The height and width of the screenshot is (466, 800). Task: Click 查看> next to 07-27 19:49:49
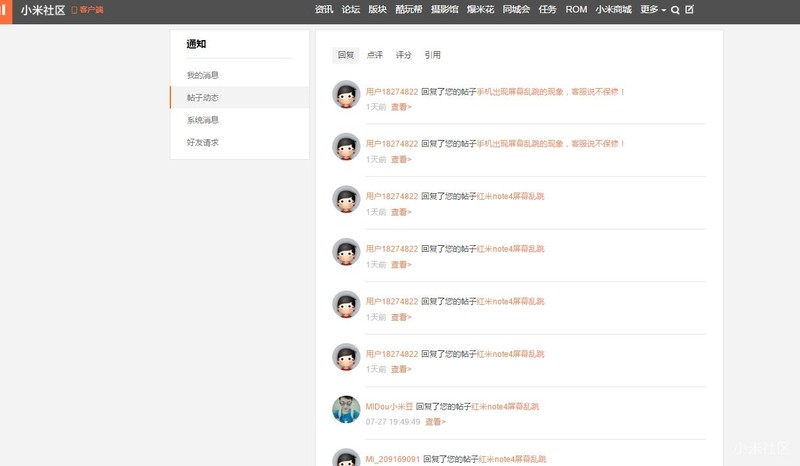[x=435, y=422]
